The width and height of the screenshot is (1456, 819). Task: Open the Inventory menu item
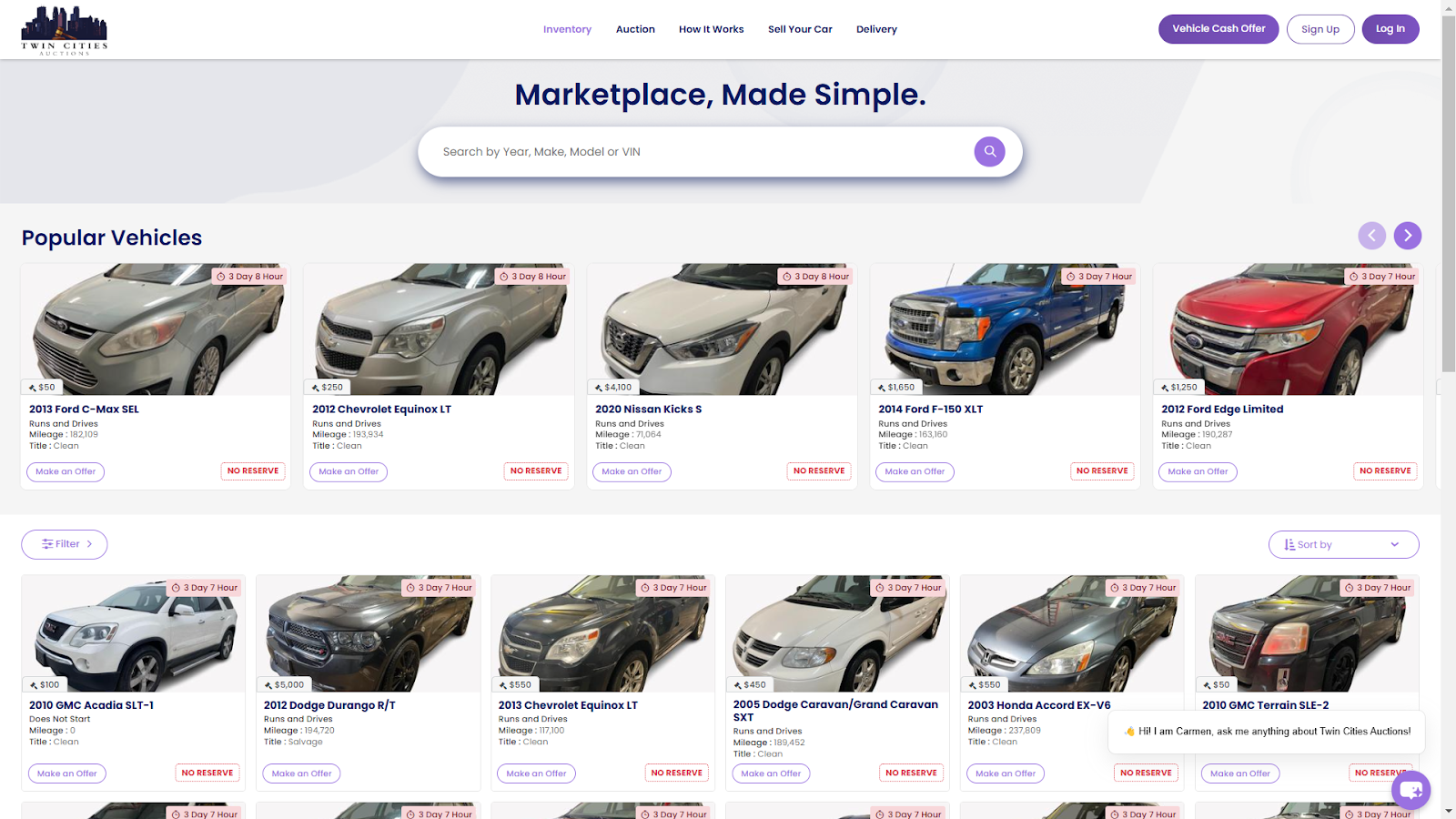pyautogui.click(x=567, y=29)
